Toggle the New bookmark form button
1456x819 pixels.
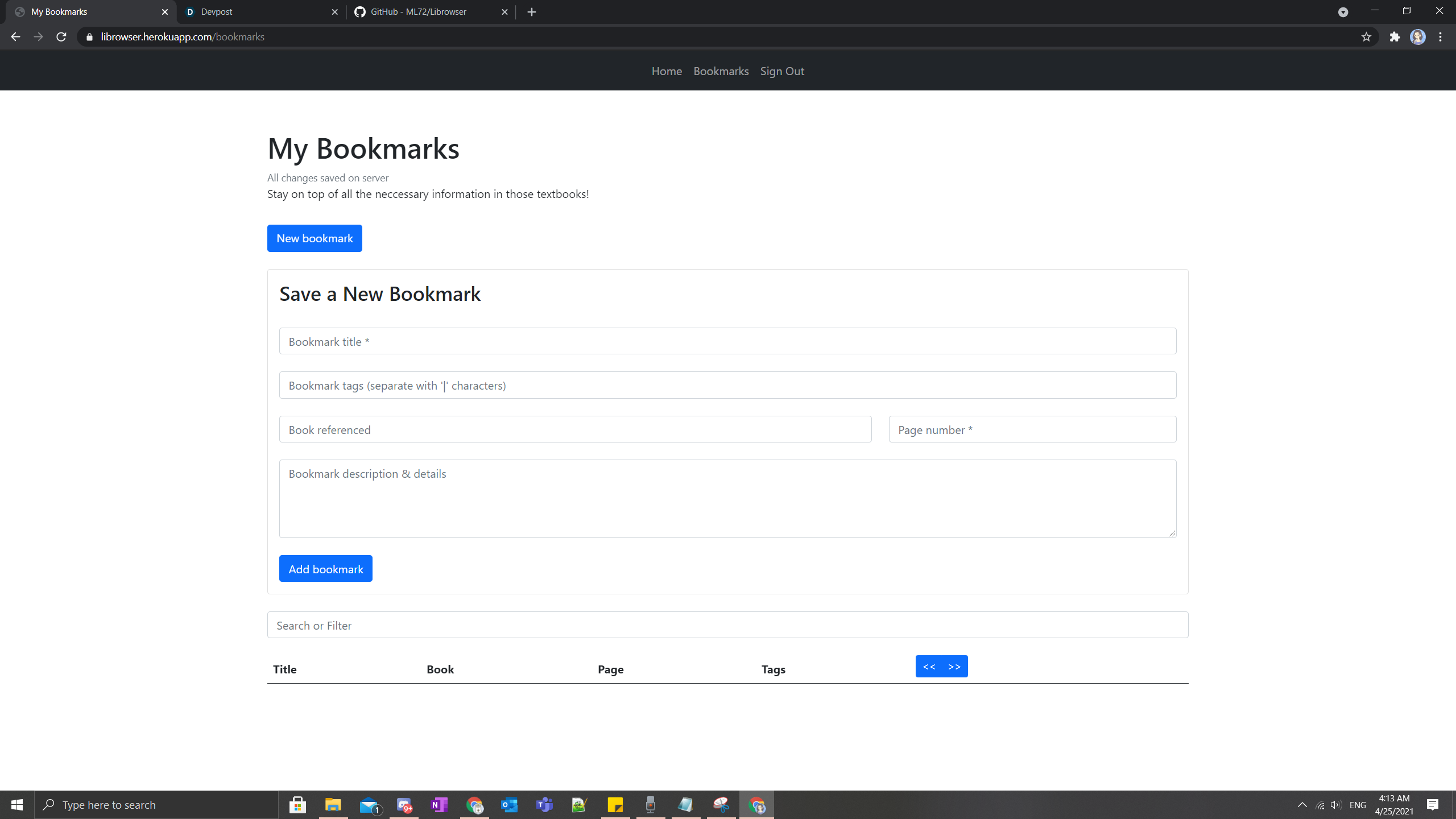[x=315, y=238]
